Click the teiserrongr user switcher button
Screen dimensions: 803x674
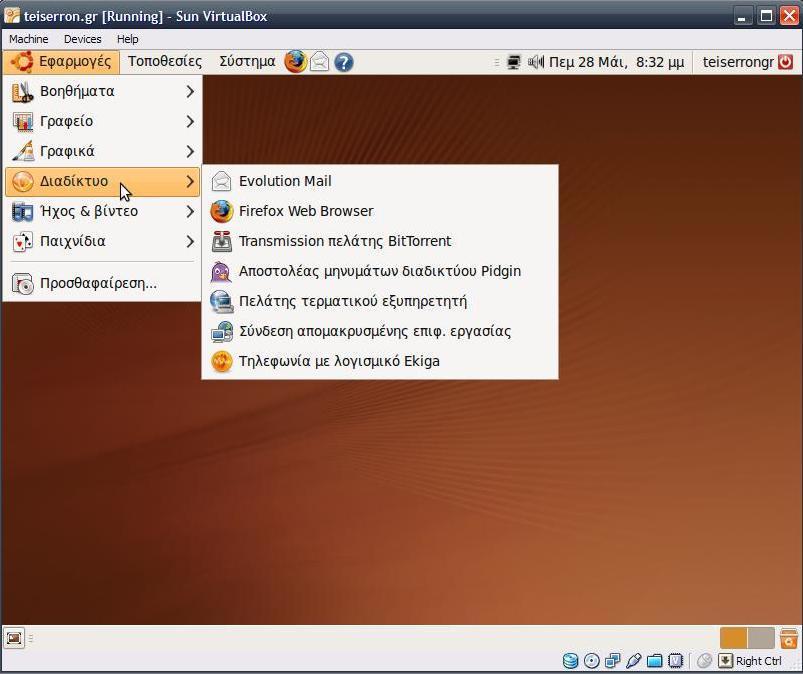pos(738,62)
